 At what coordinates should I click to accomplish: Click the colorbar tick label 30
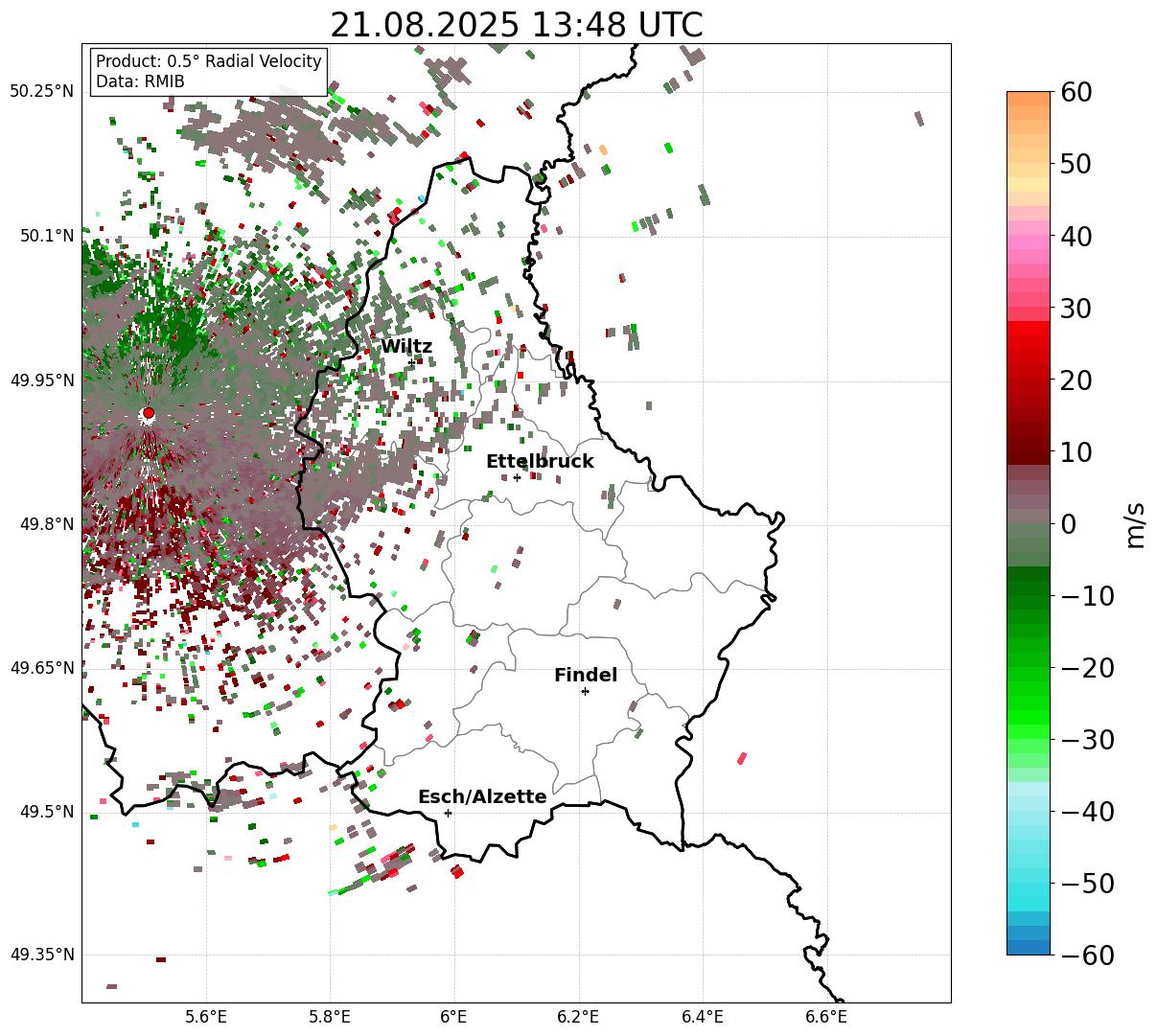(1074, 309)
